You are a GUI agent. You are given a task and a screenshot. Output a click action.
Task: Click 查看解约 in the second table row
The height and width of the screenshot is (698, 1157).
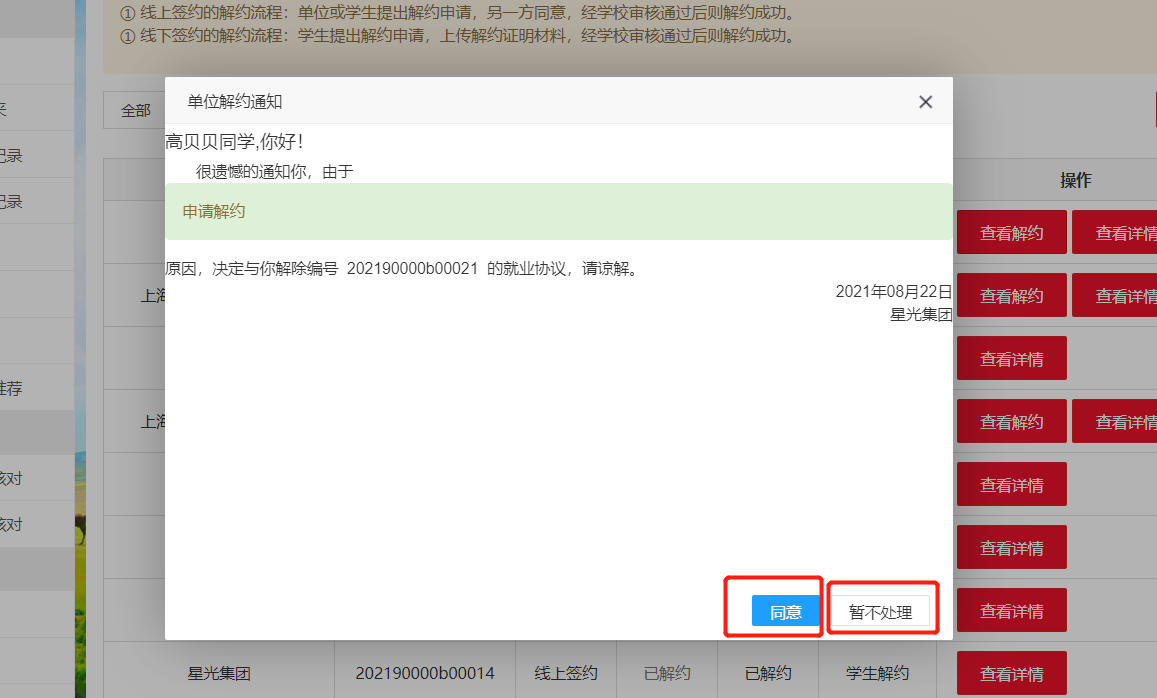tap(1011, 296)
